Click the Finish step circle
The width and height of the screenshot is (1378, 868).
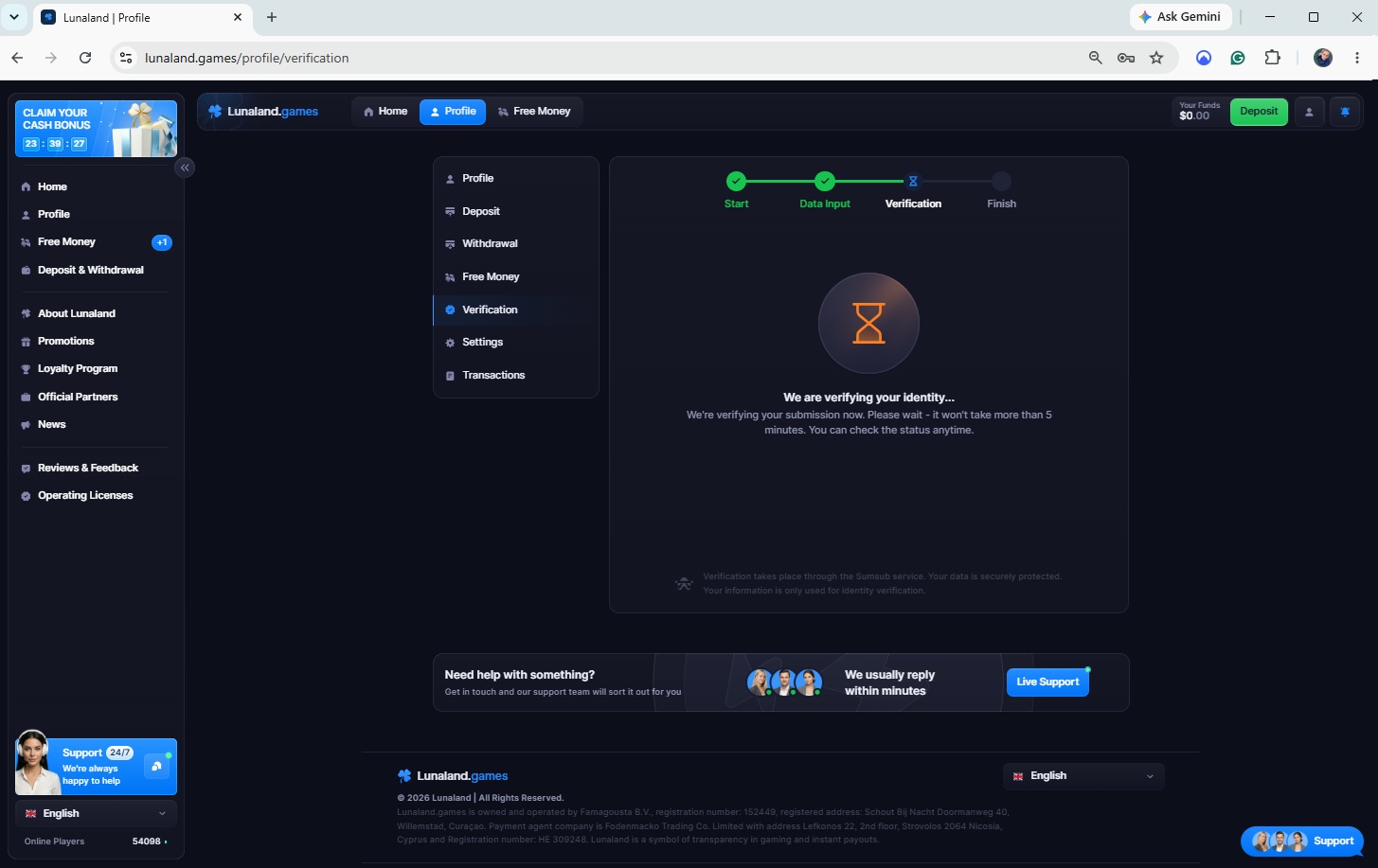click(1001, 181)
